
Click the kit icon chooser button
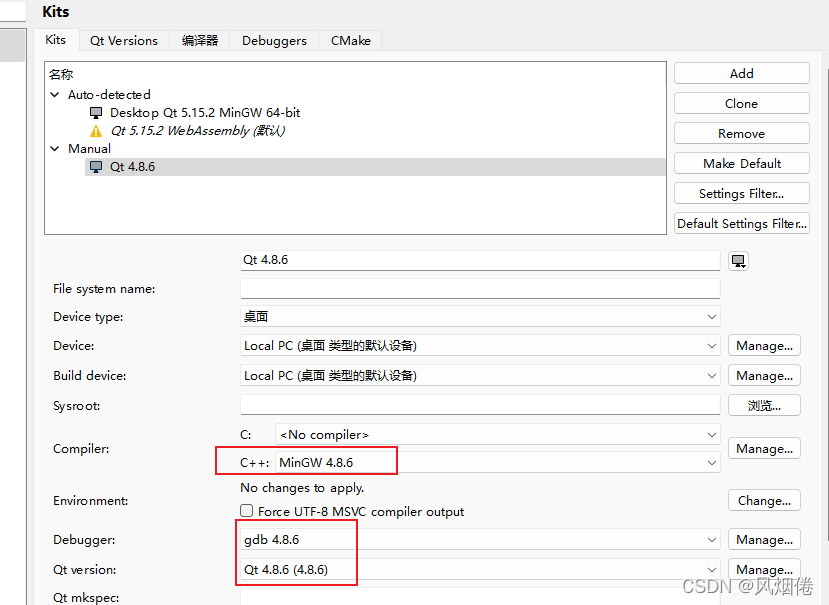738,261
